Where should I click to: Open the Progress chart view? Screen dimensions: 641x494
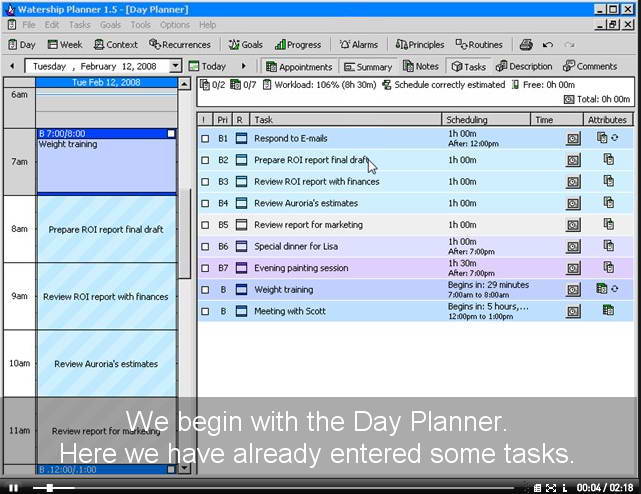pyautogui.click(x=298, y=45)
